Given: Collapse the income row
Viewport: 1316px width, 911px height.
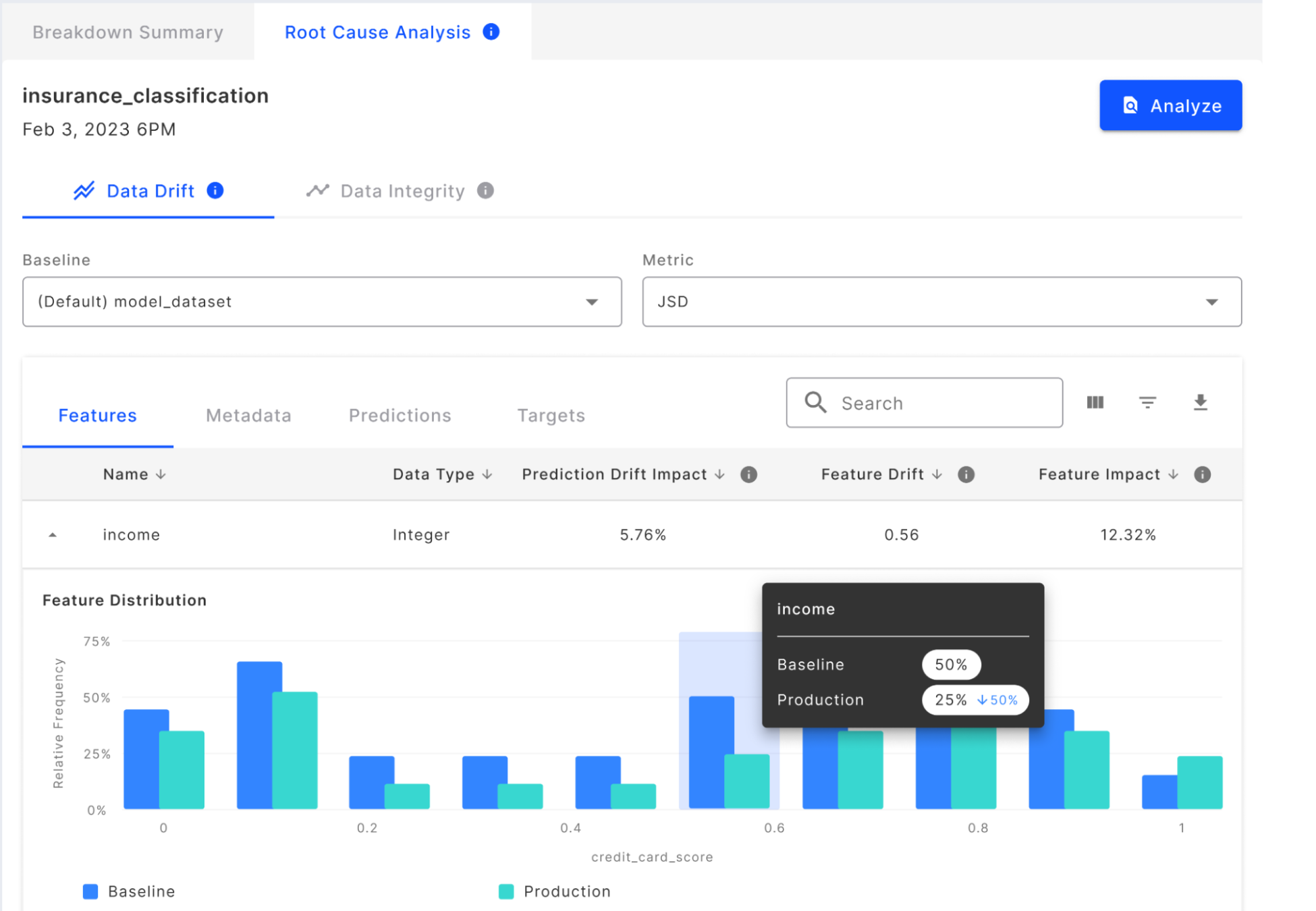Looking at the screenshot, I should tap(53, 535).
